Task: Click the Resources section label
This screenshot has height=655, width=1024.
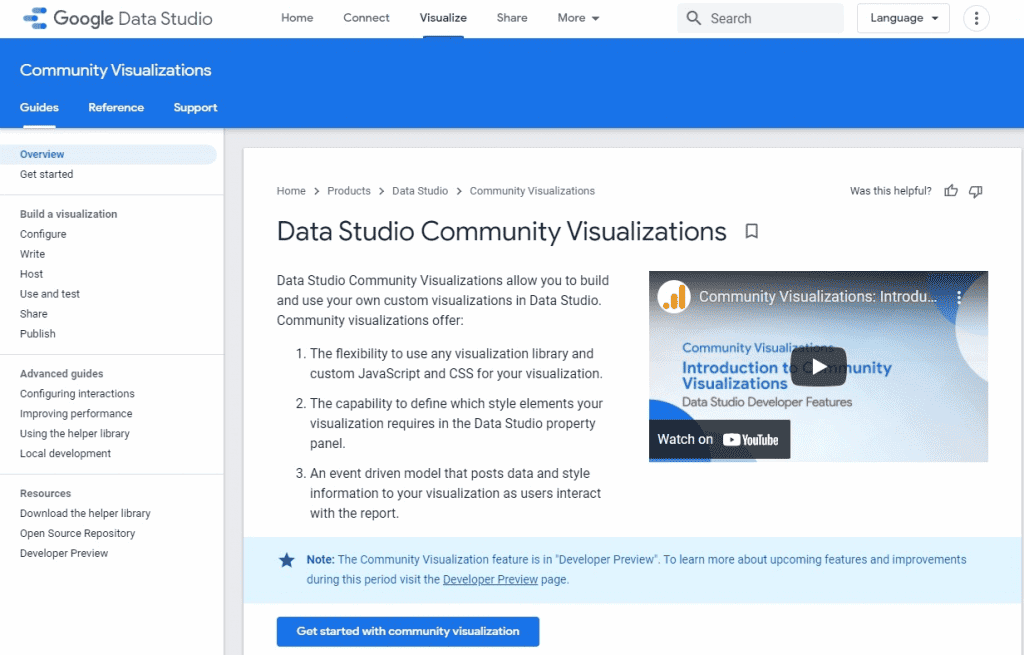Action: tap(45, 494)
